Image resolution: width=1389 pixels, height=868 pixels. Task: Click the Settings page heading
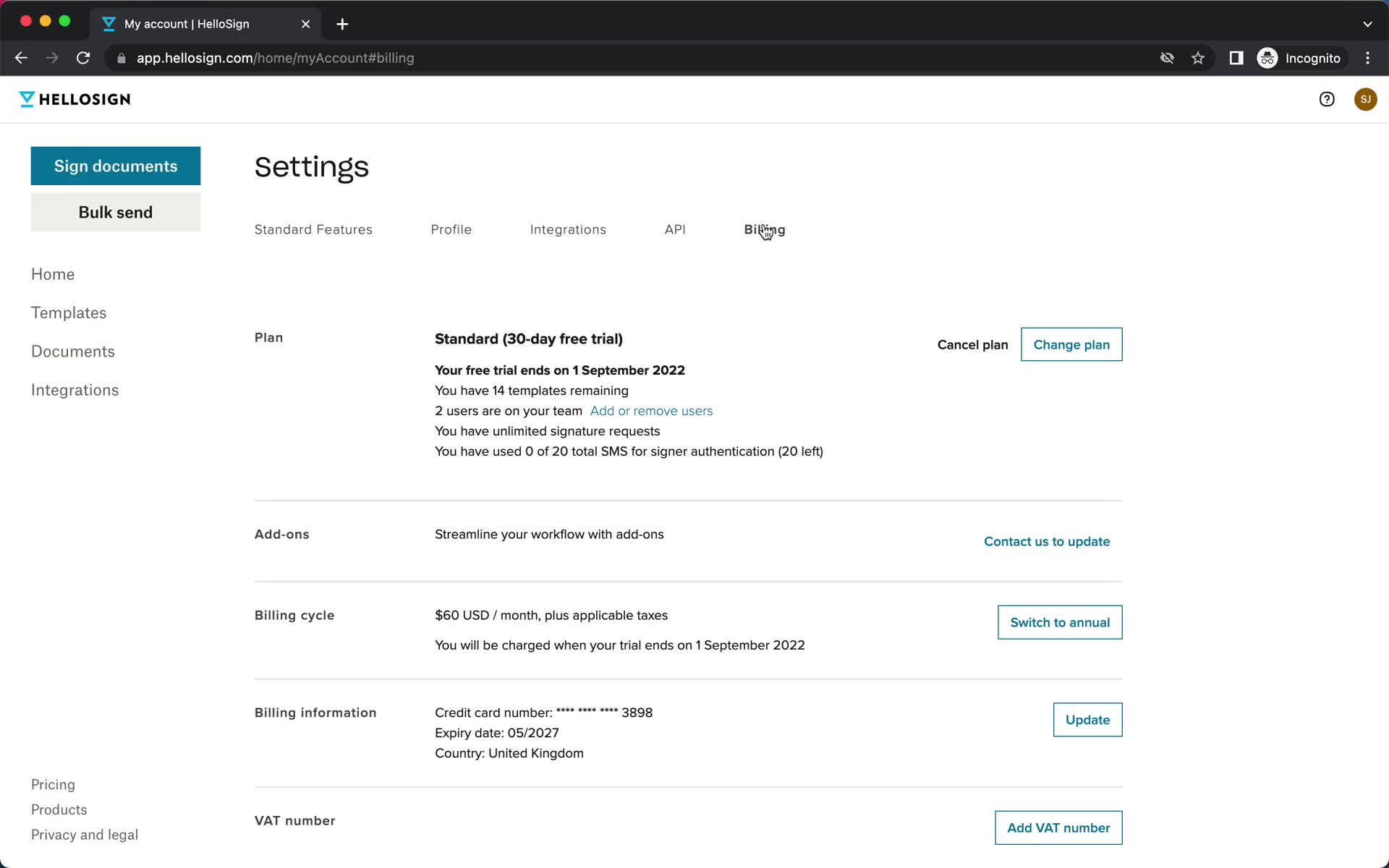(x=312, y=167)
